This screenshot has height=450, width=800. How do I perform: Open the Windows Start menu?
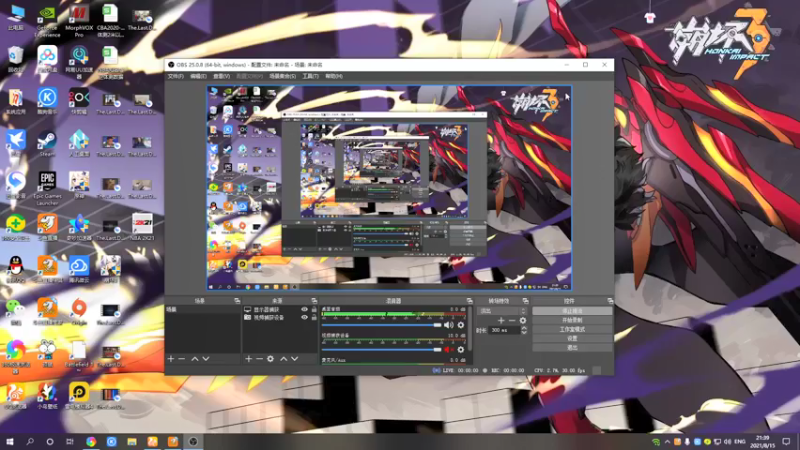[10, 442]
